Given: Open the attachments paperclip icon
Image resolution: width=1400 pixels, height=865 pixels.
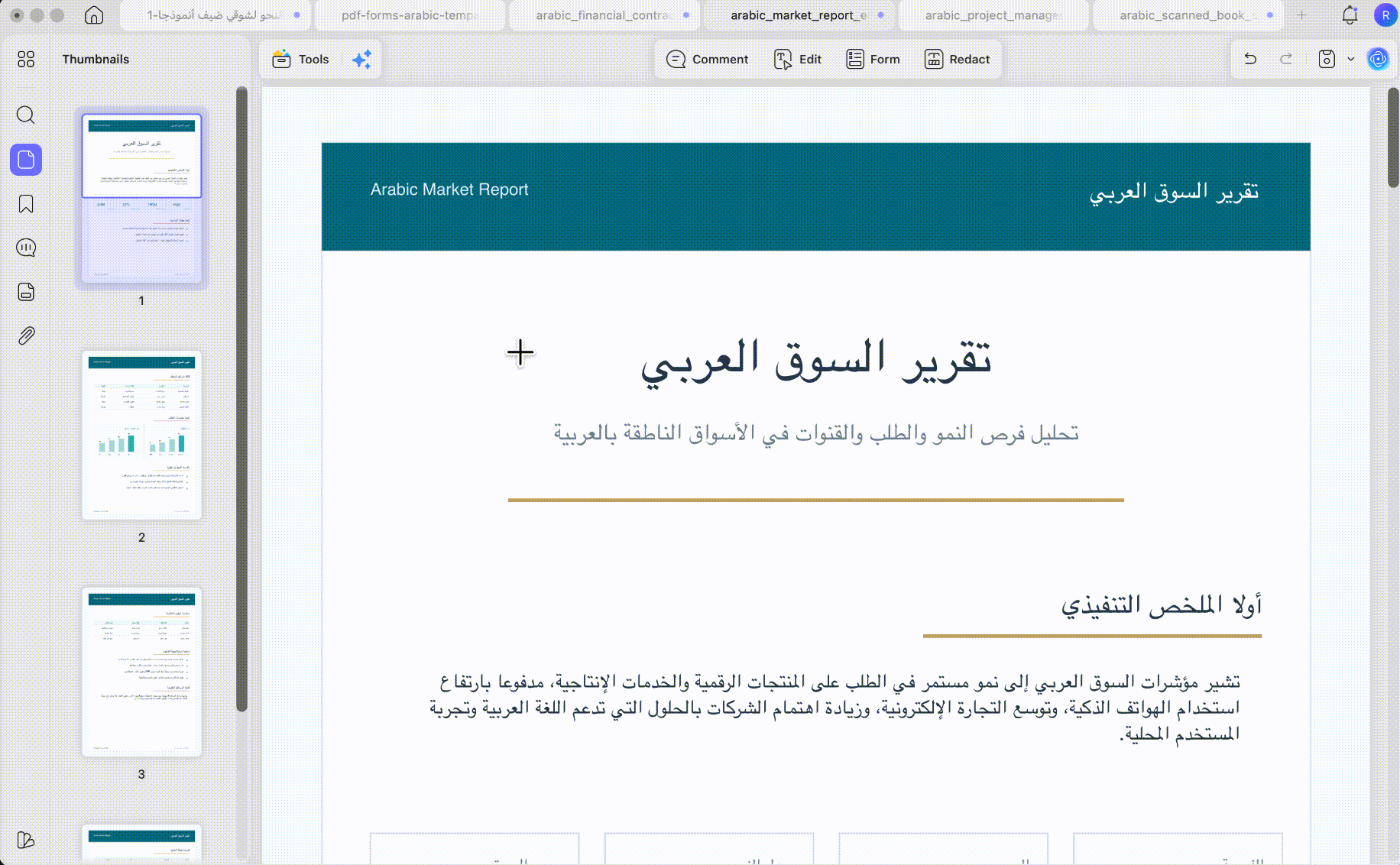Looking at the screenshot, I should pyautogui.click(x=26, y=335).
